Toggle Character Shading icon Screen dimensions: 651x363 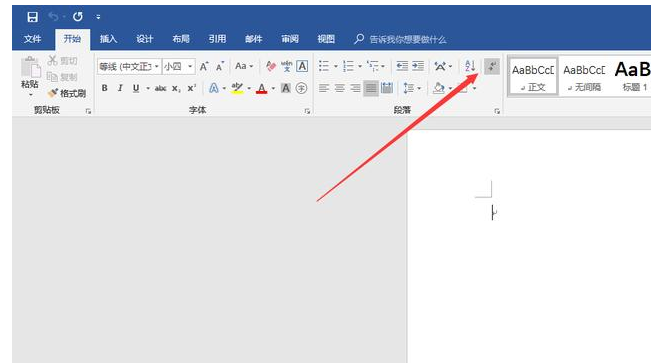286,88
